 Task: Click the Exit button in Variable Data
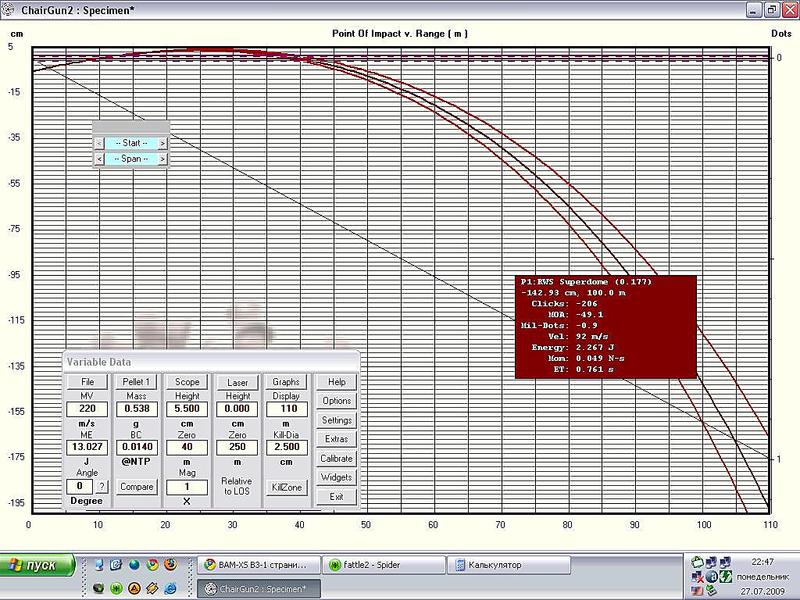(x=336, y=496)
